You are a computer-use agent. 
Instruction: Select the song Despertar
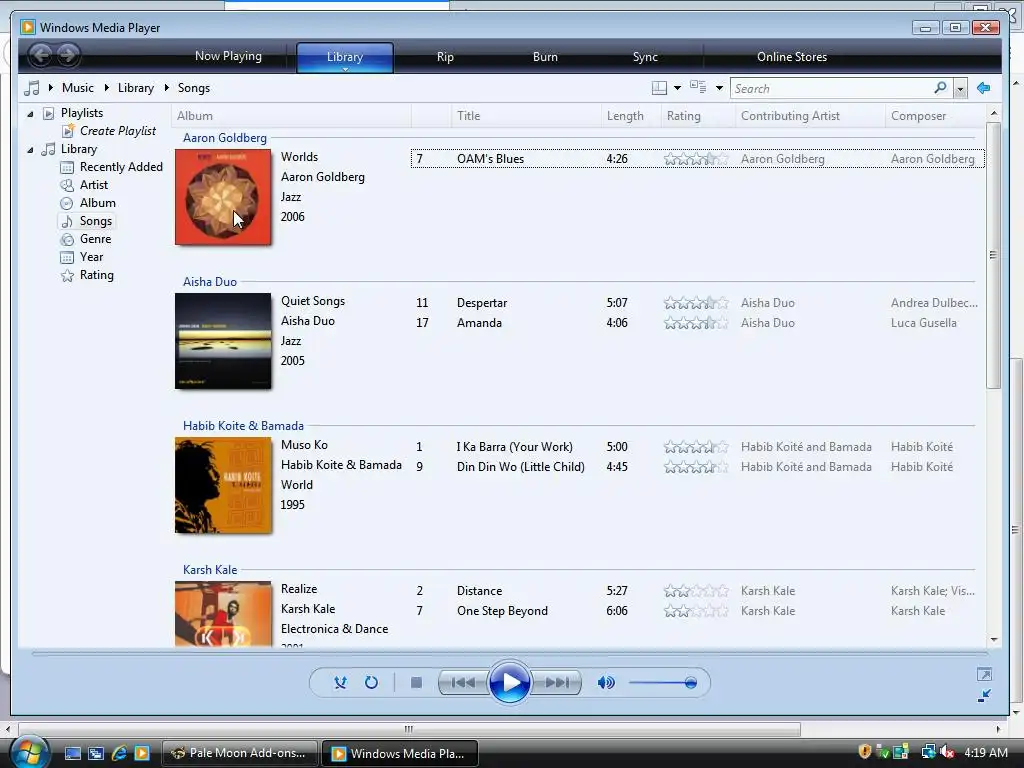click(x=482, y=303)
